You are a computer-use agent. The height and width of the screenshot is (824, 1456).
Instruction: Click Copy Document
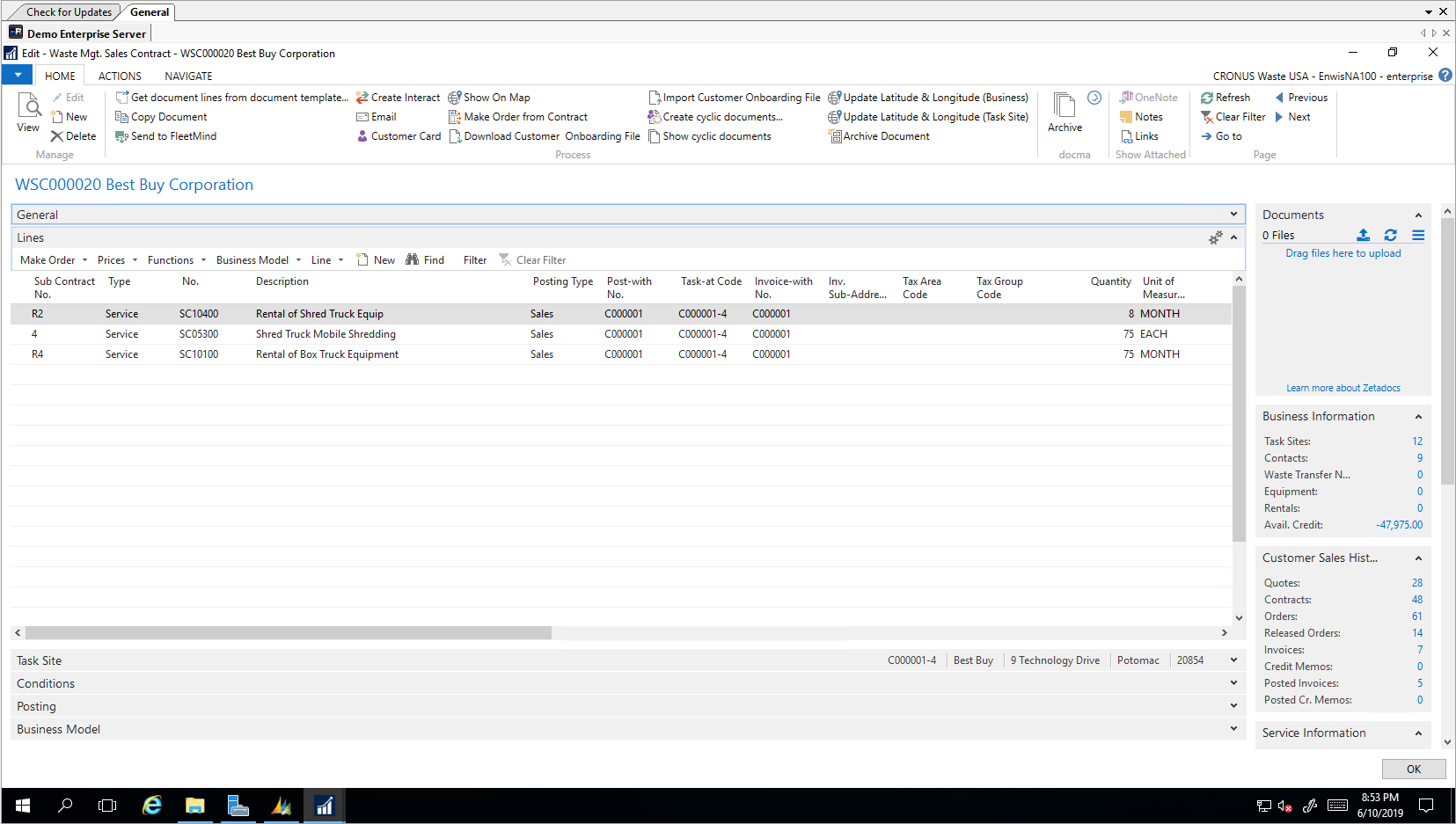click(161, 117)
